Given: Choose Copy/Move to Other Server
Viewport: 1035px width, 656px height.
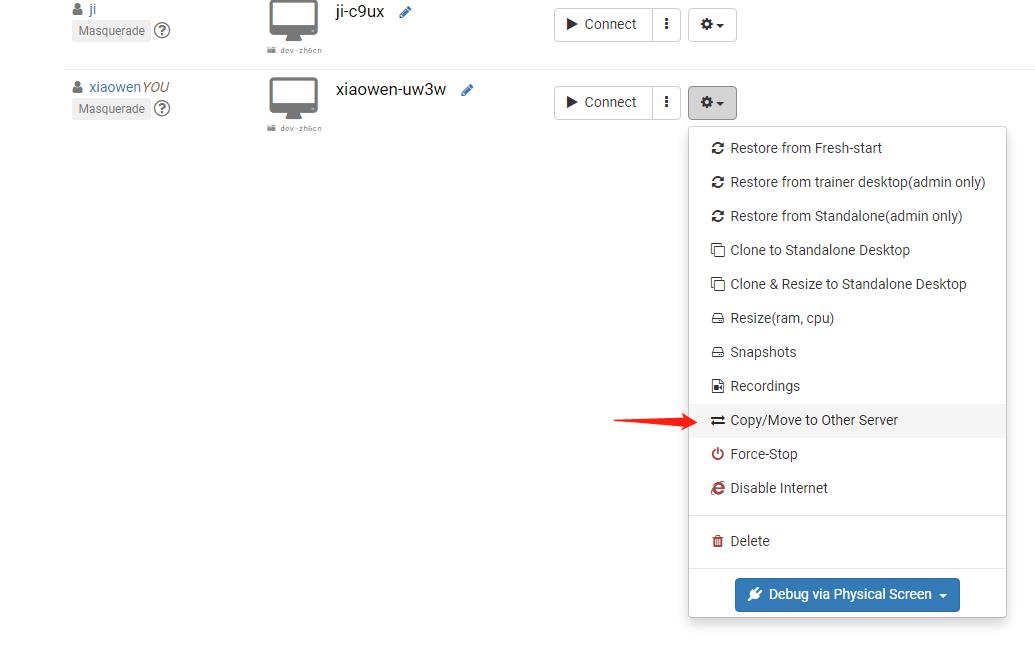Looking at the screenshot, I should (847, 420).
